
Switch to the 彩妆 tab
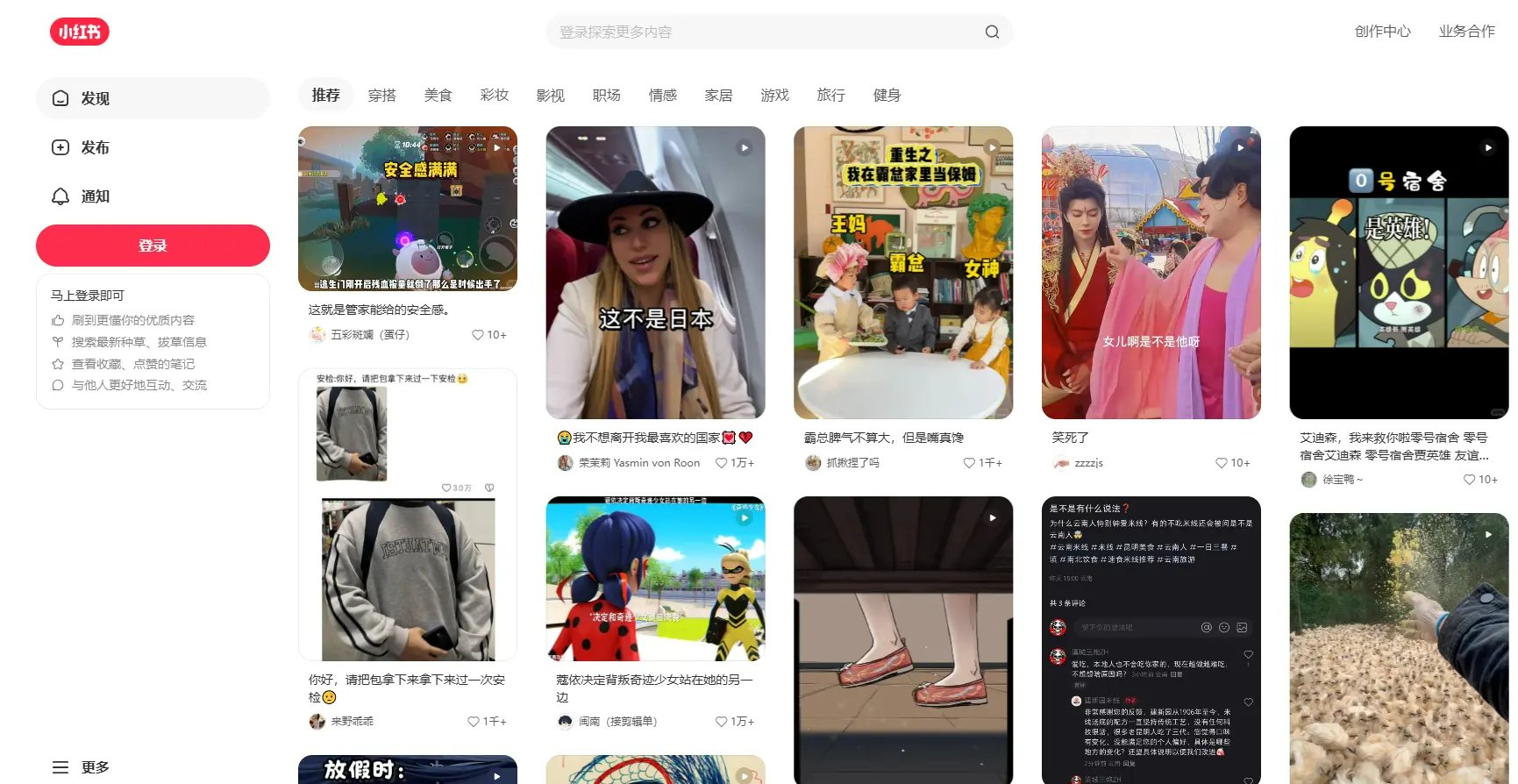click(x=494, y=95)
